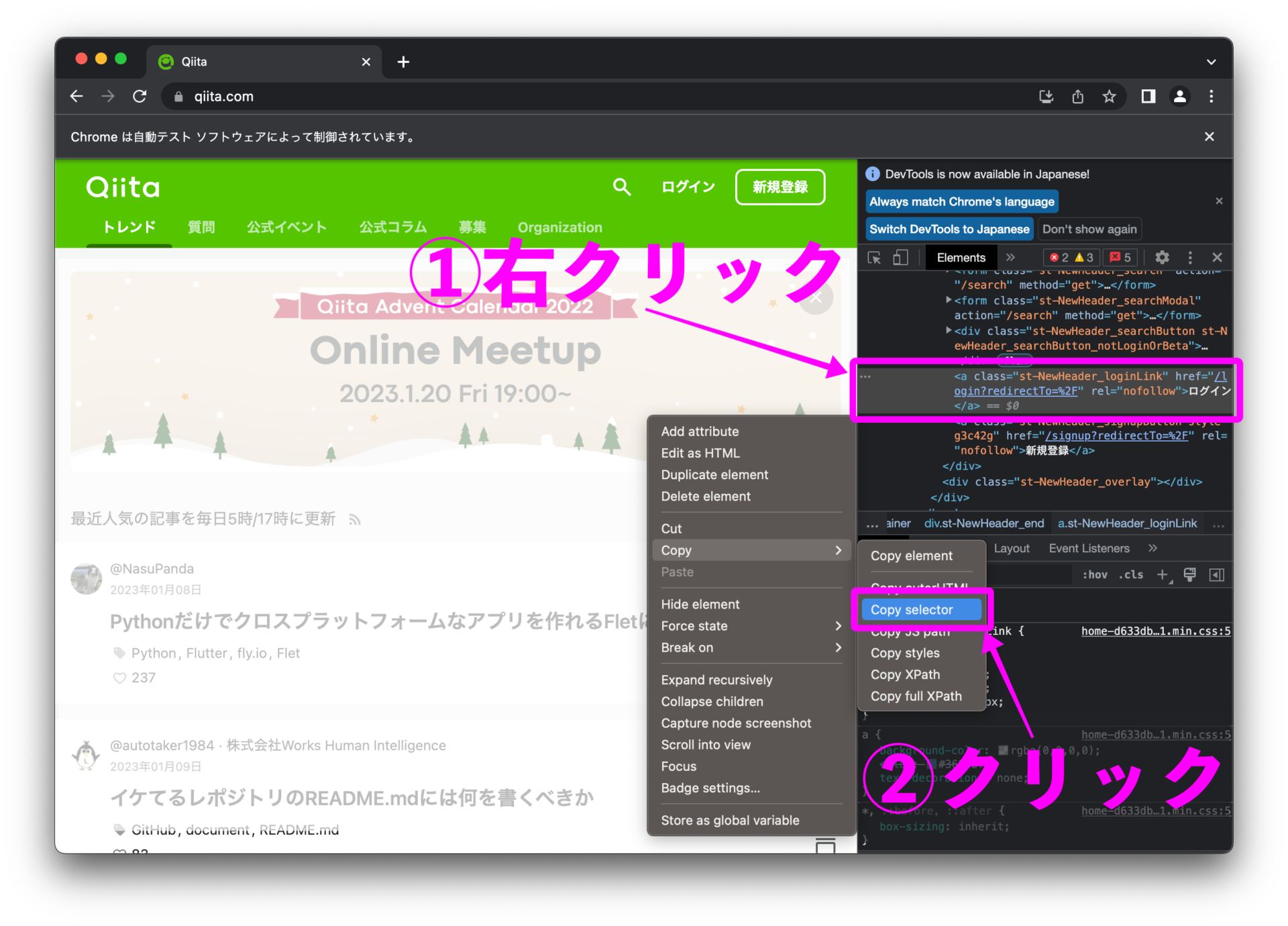Toggle the device toolbar icon
The image size is (1288, 926).
pyautogui.click(x=900, y=257)
